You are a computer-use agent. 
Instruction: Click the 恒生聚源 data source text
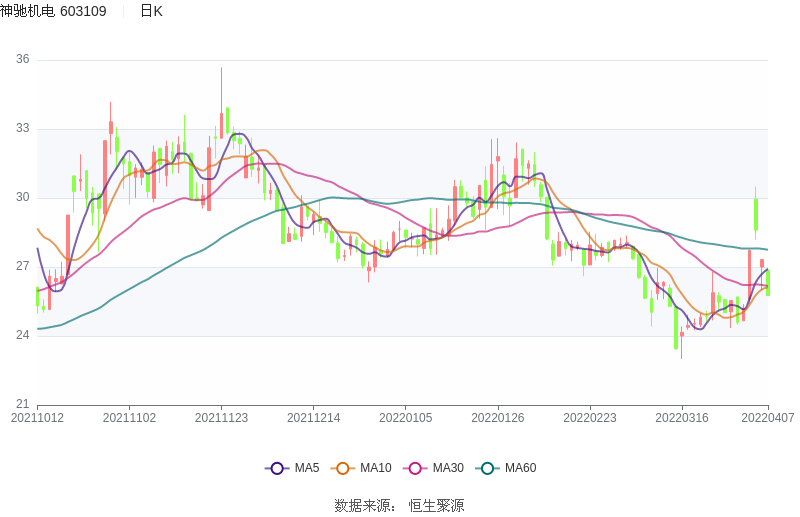coord(436,505)
